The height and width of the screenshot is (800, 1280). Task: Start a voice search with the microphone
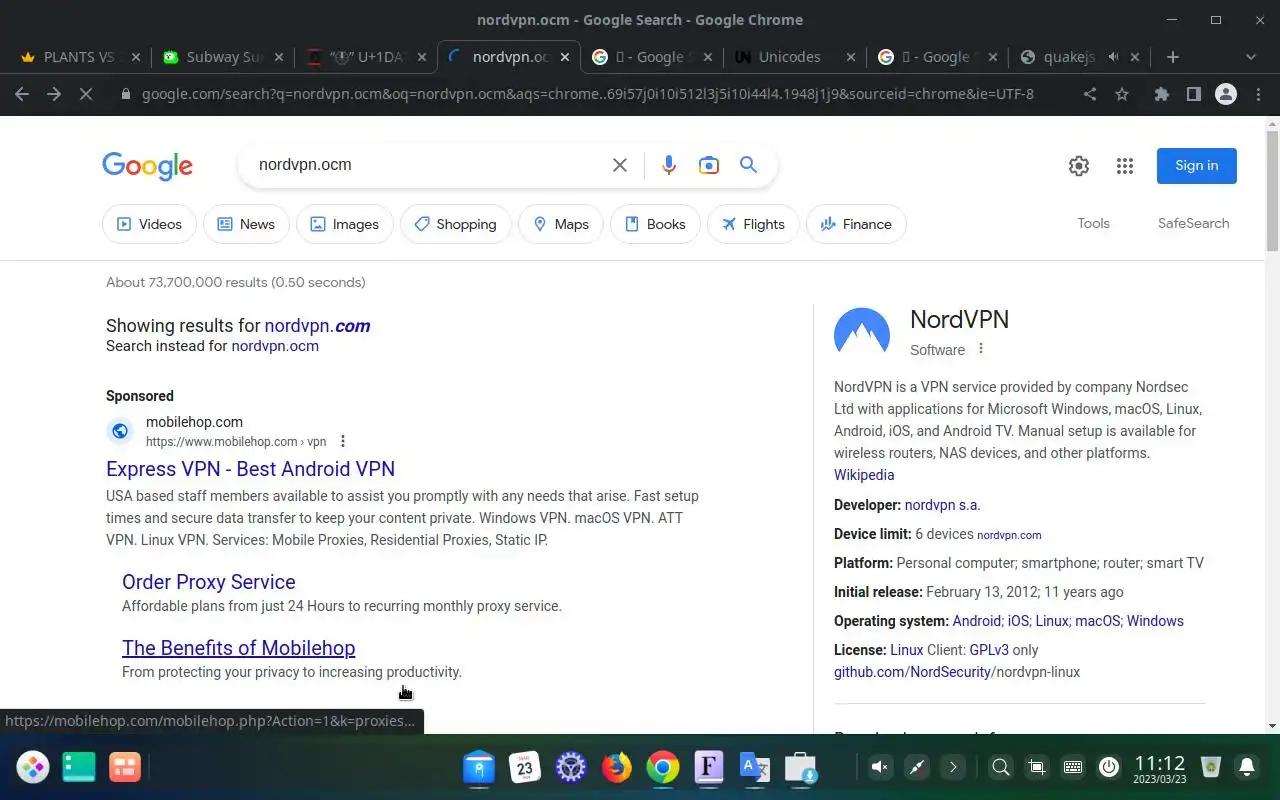click(669, 165)
